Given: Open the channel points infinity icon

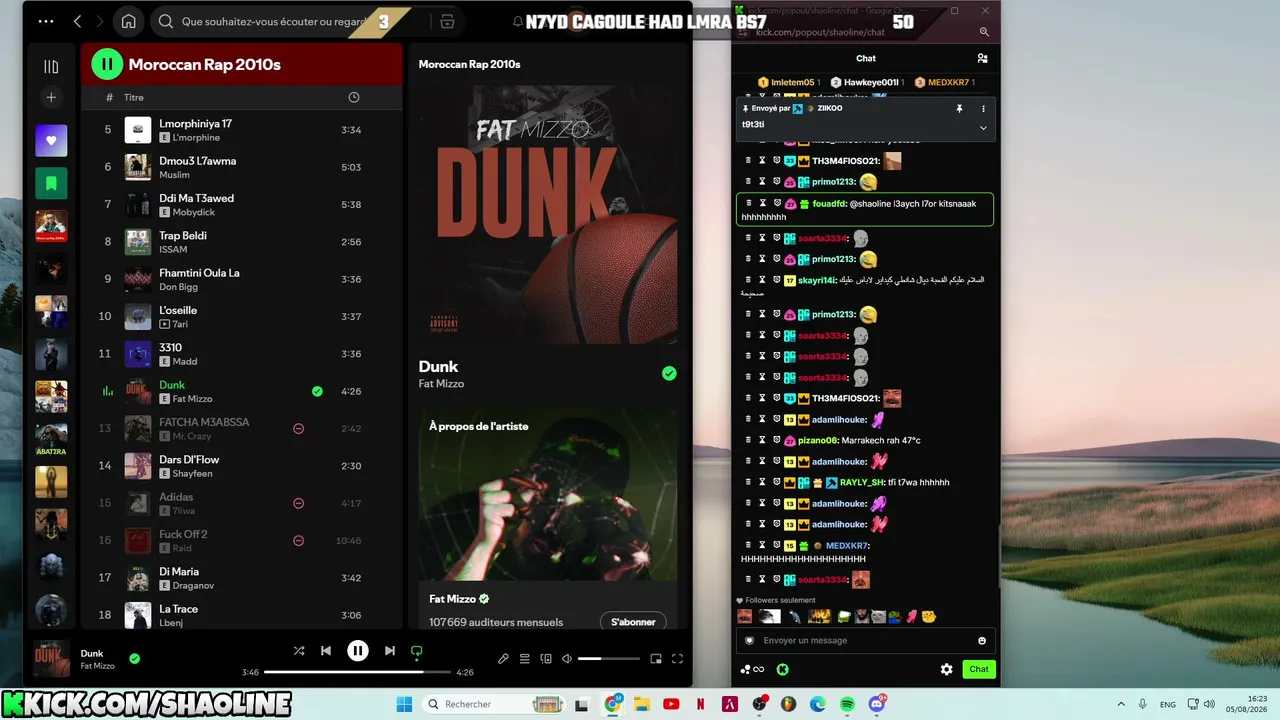Looking at the screenshot, I should click(x=753, y=669).
